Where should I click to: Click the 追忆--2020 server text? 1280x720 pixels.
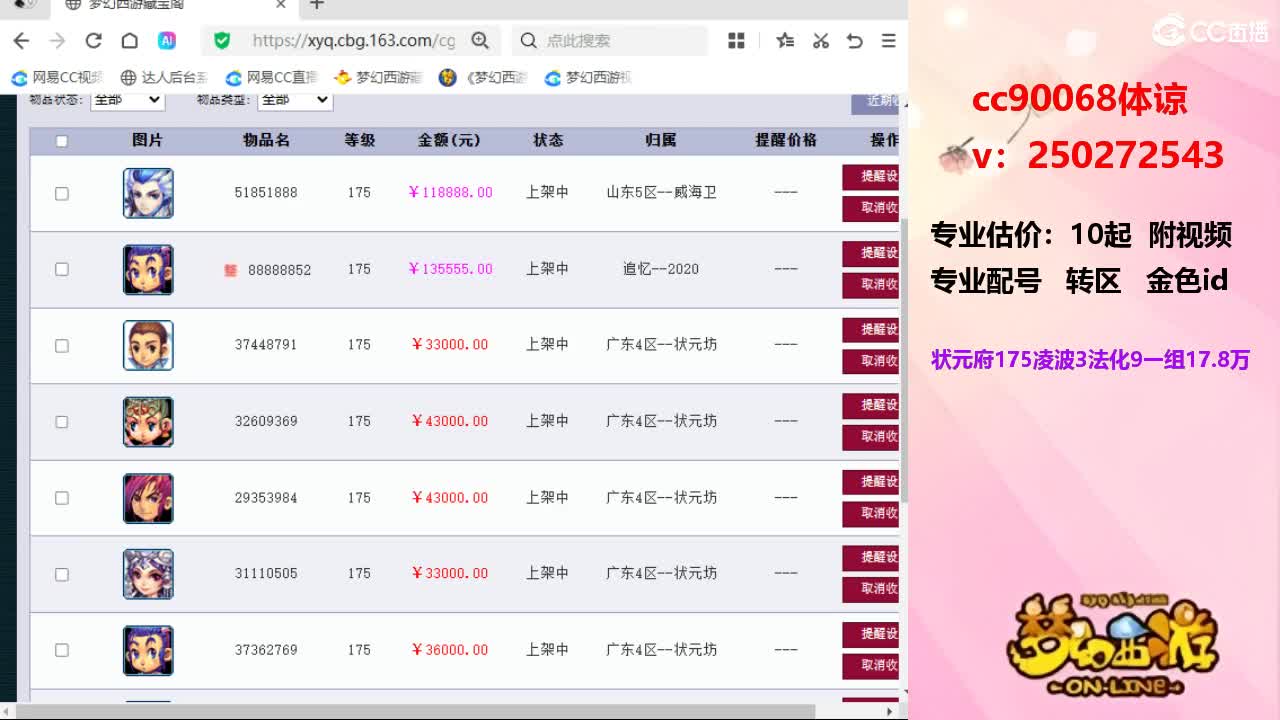pos(661,269)
